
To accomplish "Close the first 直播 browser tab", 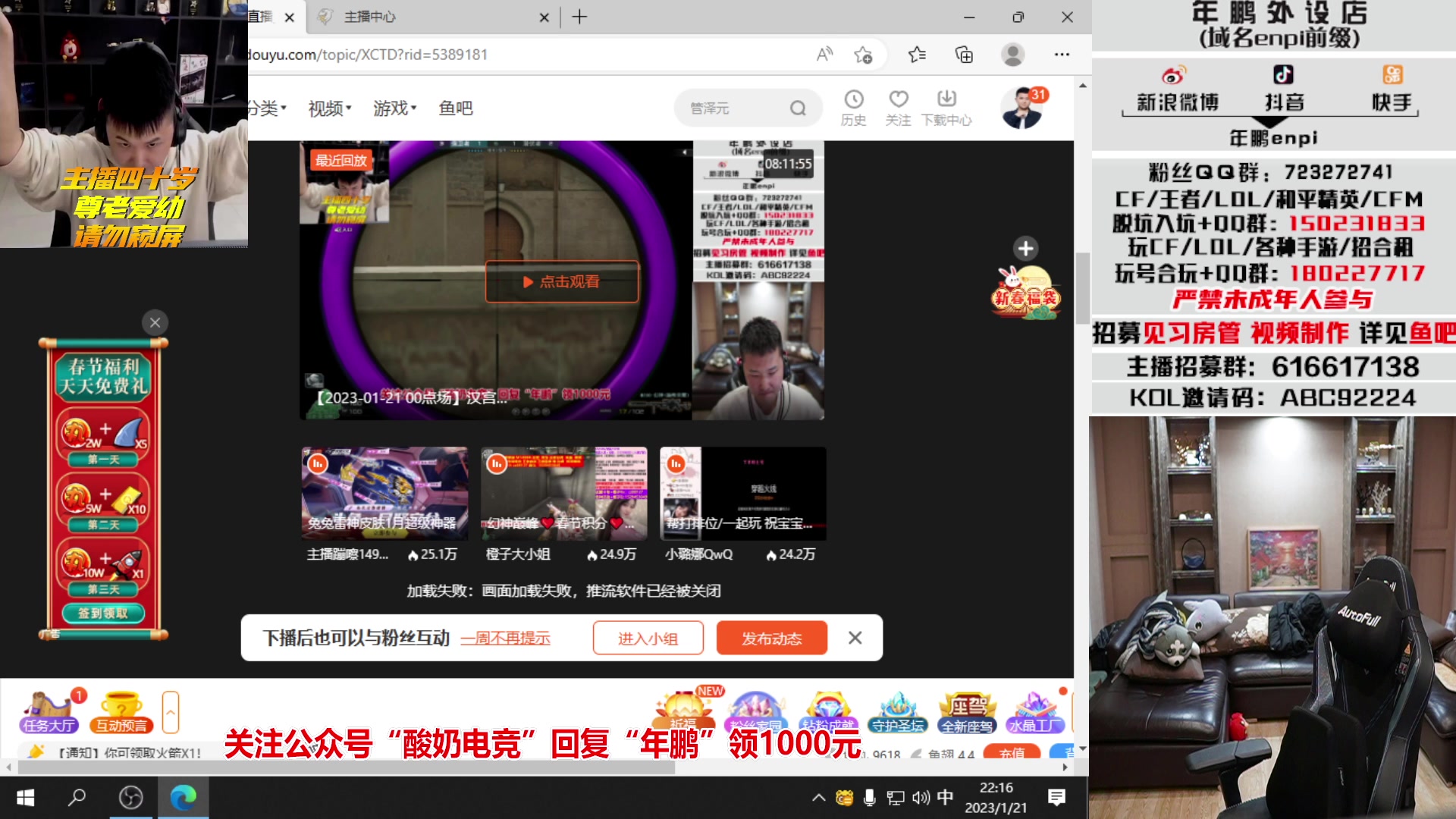I will (x=289, y=17).
